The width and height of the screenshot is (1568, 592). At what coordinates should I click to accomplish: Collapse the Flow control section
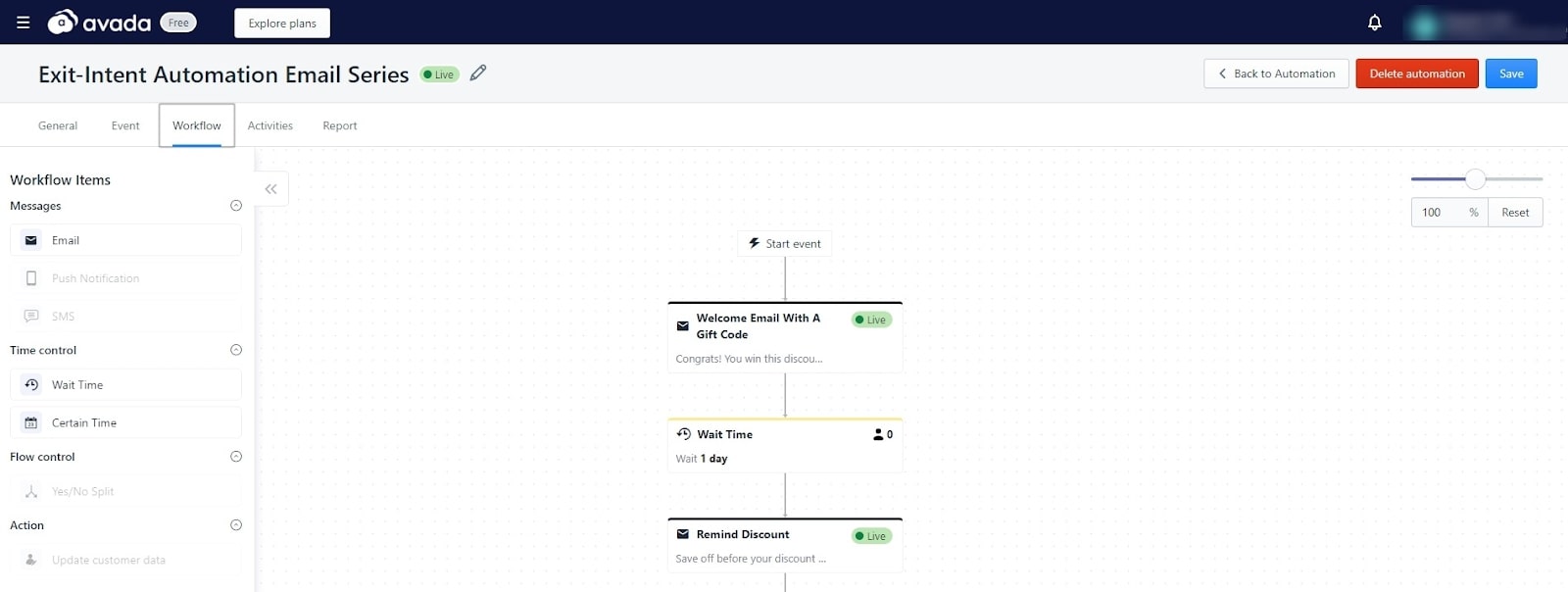click(235, 457)
